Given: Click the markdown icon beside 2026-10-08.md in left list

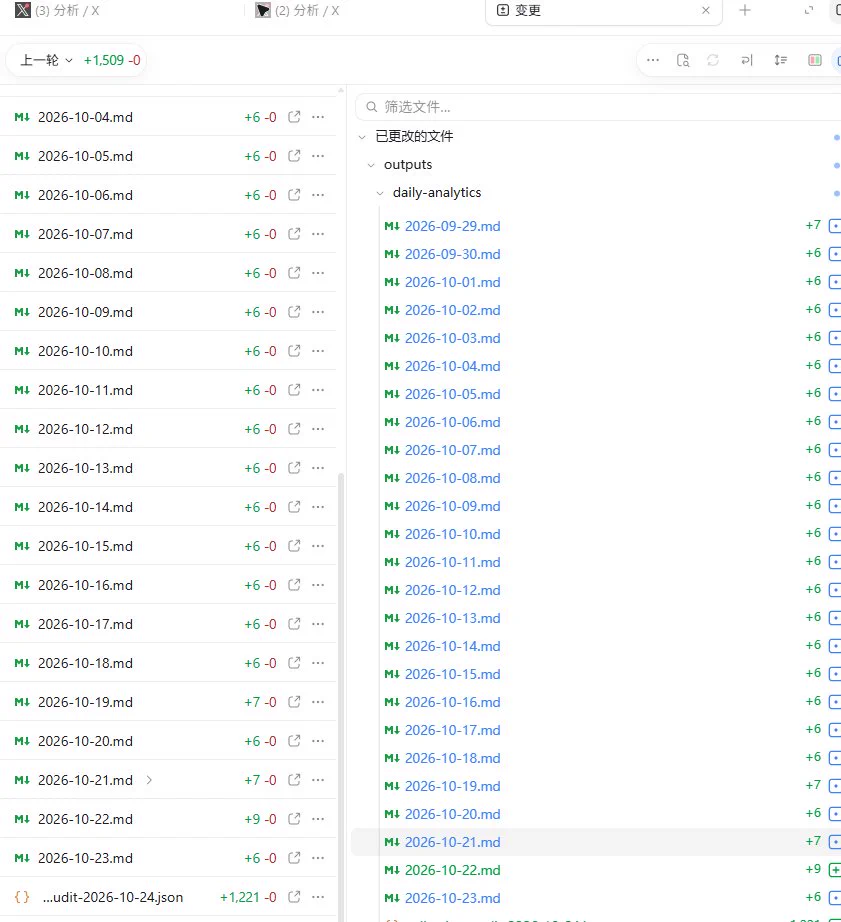Looking at the screenshot, I should (x=22, y=273).
